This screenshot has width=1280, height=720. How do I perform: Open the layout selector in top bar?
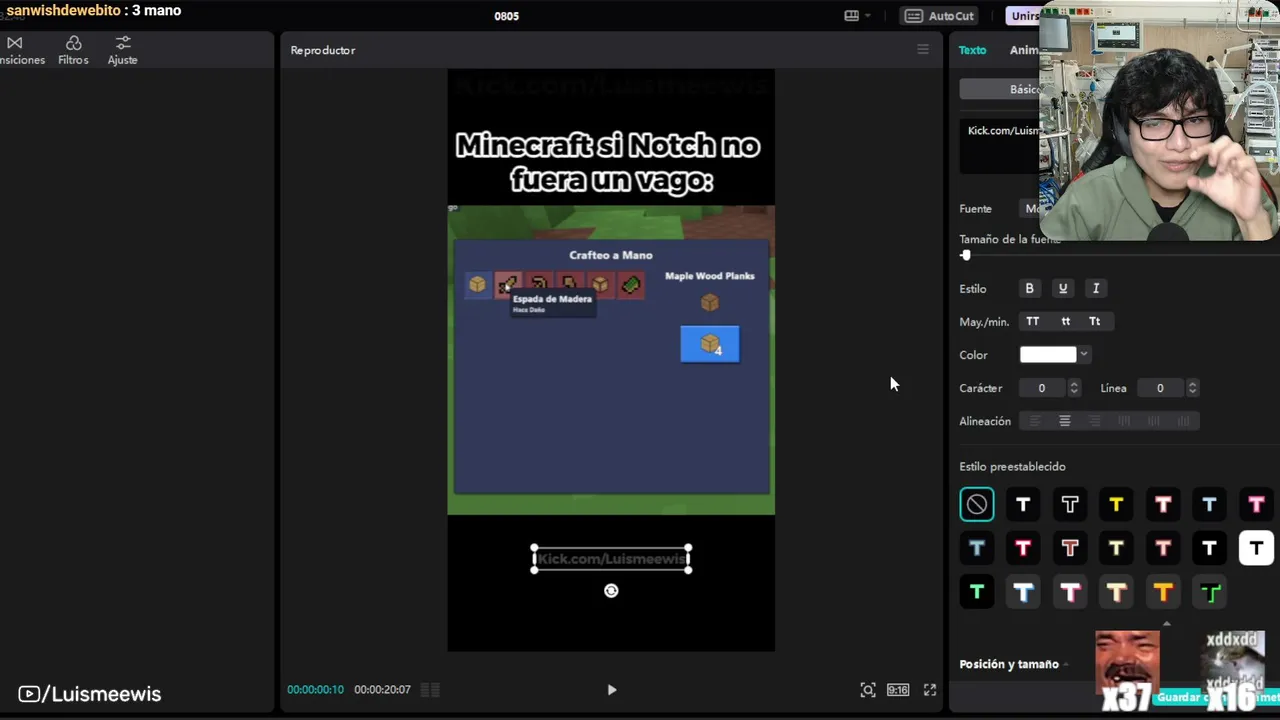[857, 16]
